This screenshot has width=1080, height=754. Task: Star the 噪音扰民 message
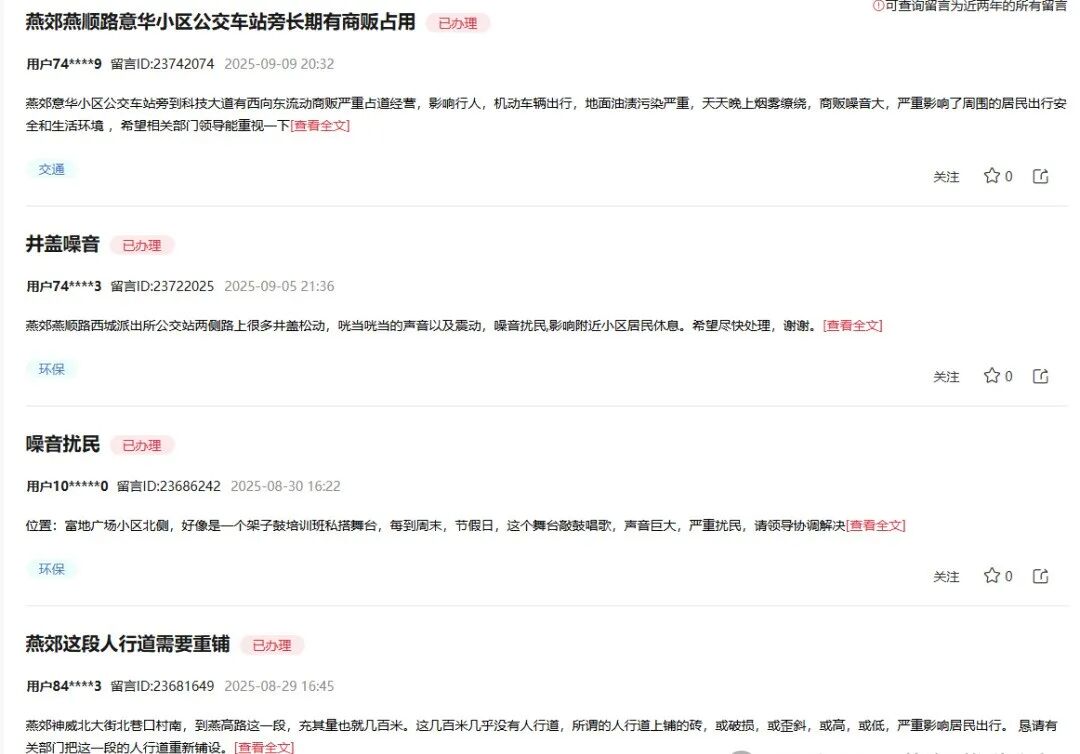click(991, 576)
